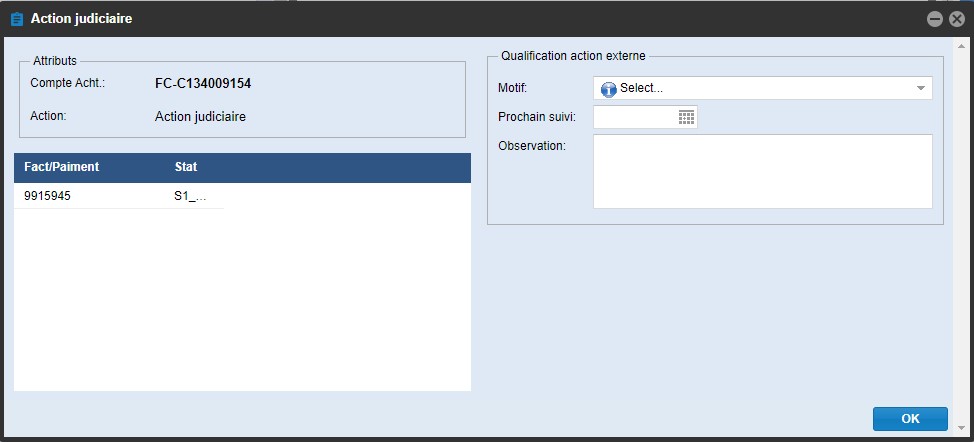Click the clipboard icon in the title bar
This screenshot has height=442, width=974.
tap(16, 19)
